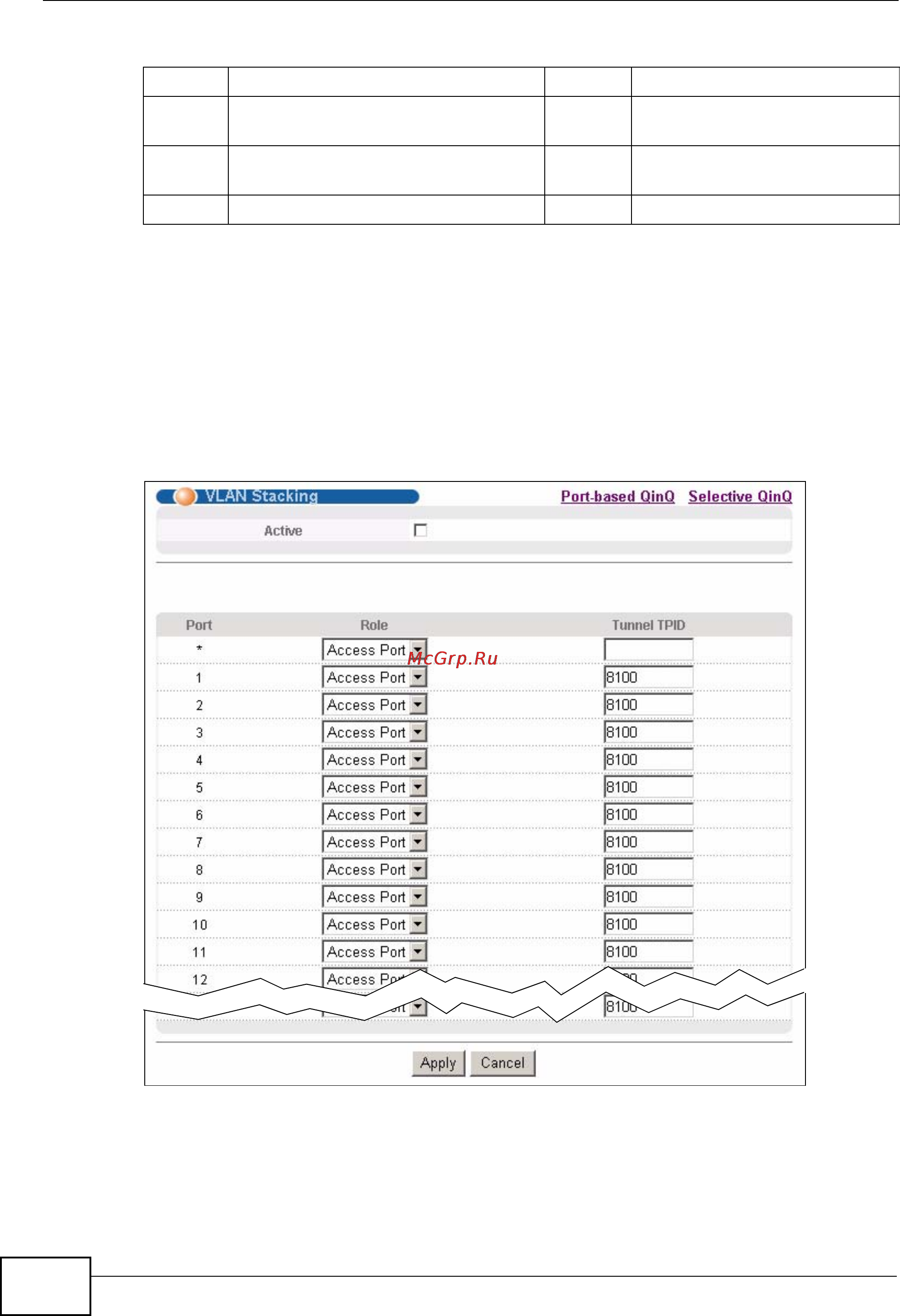Screen dimensions: 900x1316
Task: Open the Role dropdown for port 4
Action: click(x=375, y=759)
